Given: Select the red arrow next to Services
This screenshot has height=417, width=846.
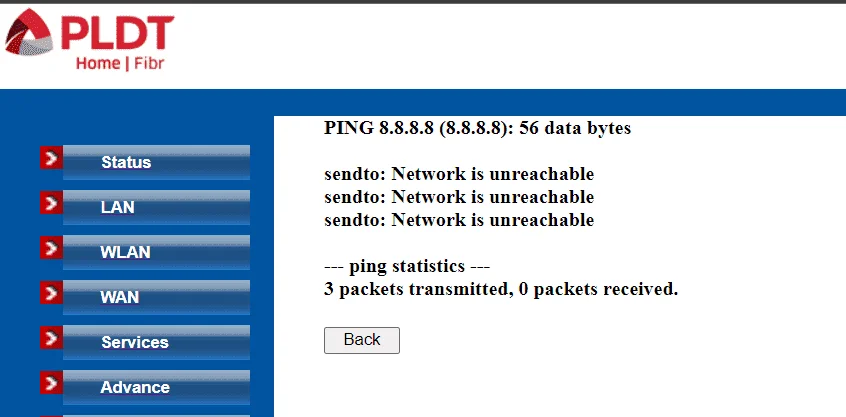Looking at the screenshot, I should click(51, 338).
